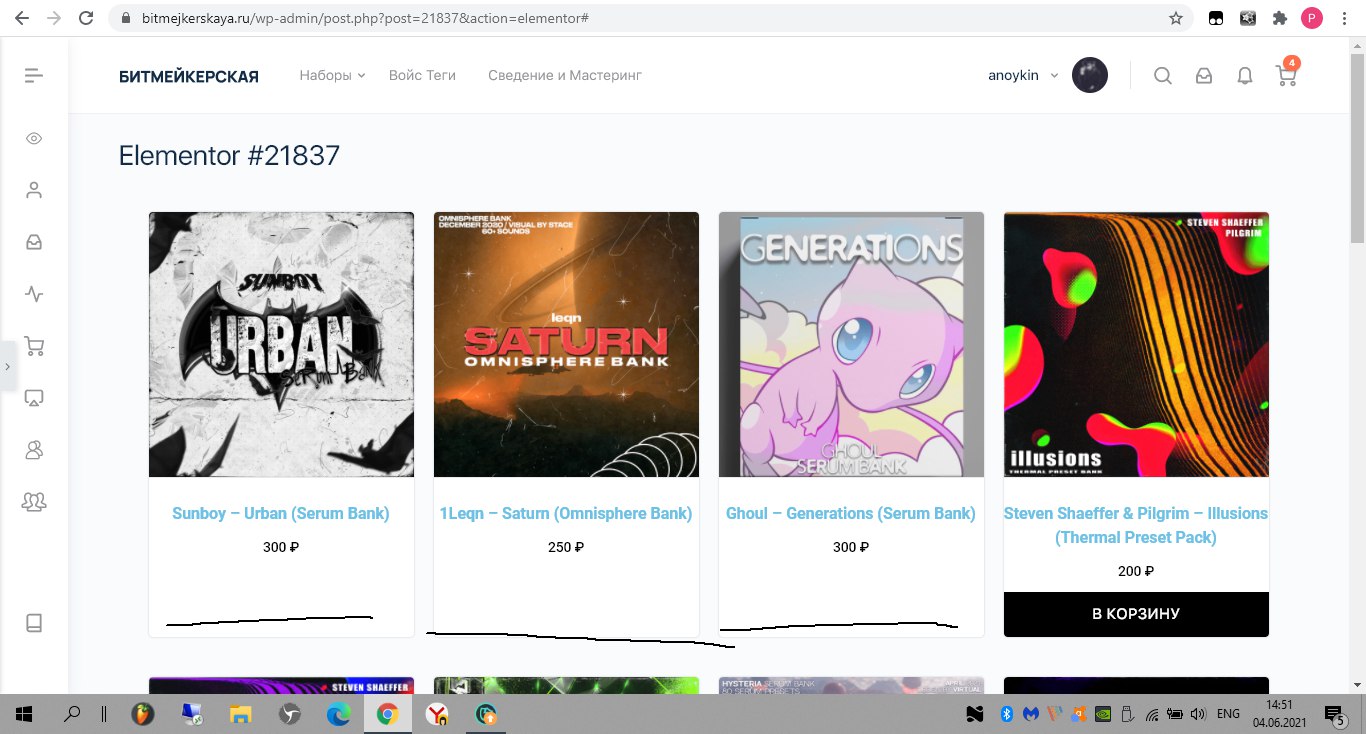
Task: Open the shopping cart with badge 4
Action: 1287,73
